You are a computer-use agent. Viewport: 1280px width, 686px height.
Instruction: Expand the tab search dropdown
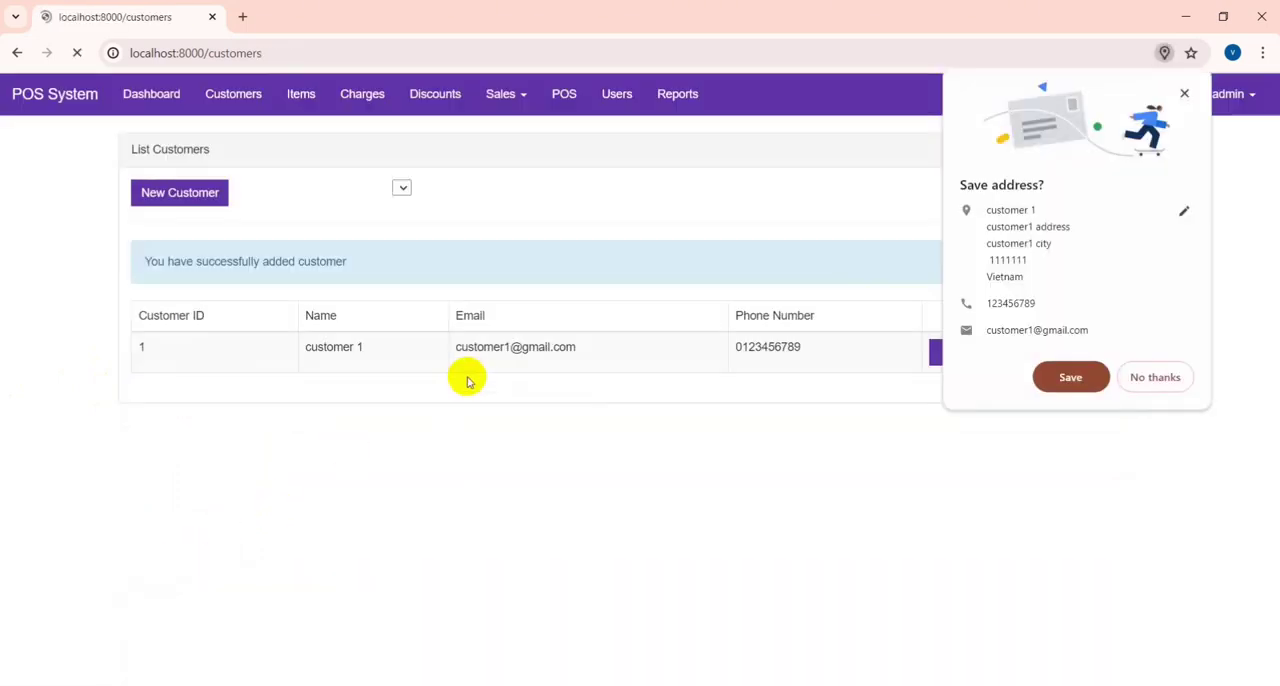pos(16,17)
